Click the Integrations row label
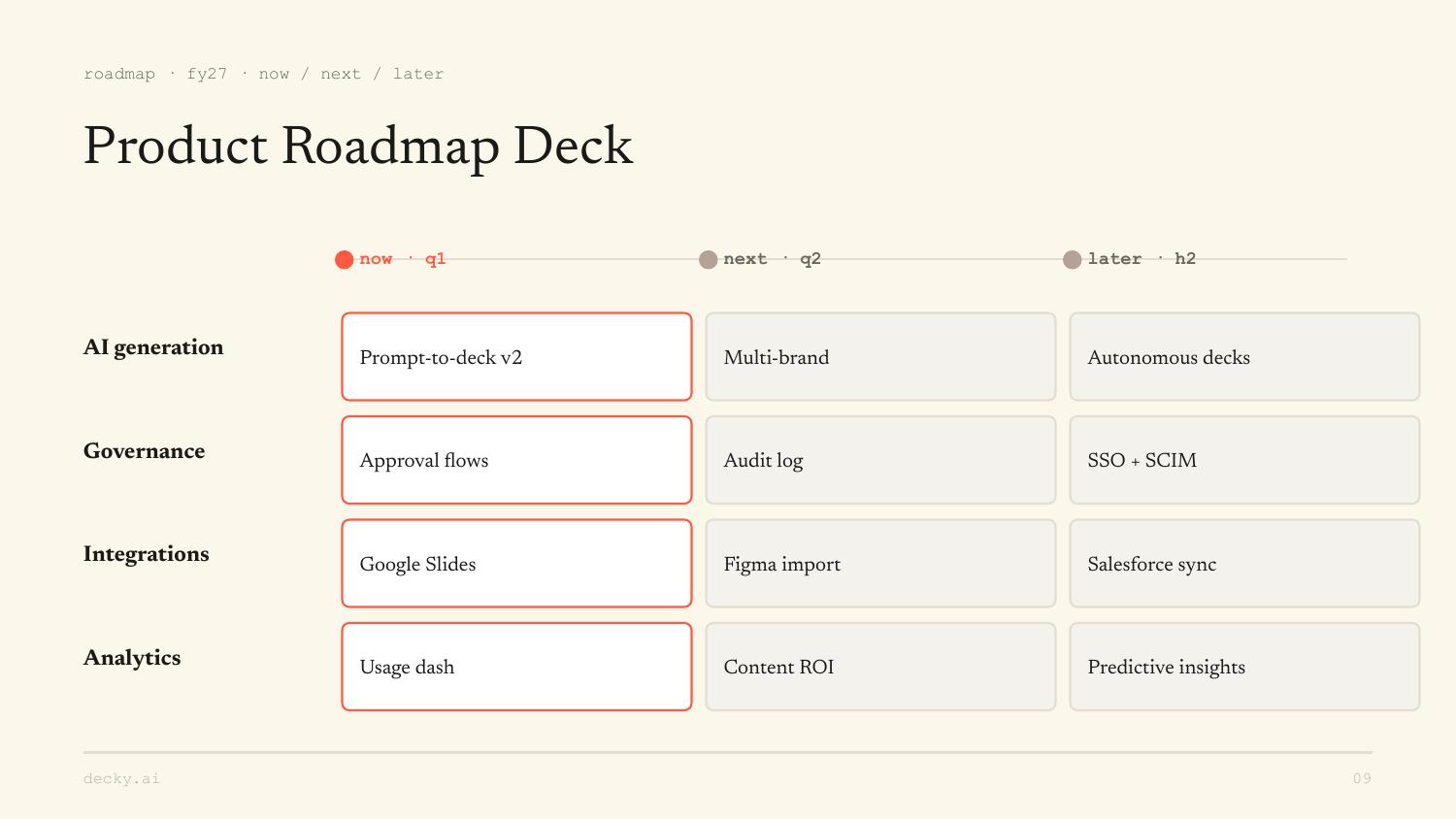Image resolution: width=1456 pixels, height=819 pixels. click(x=146, y=554)
